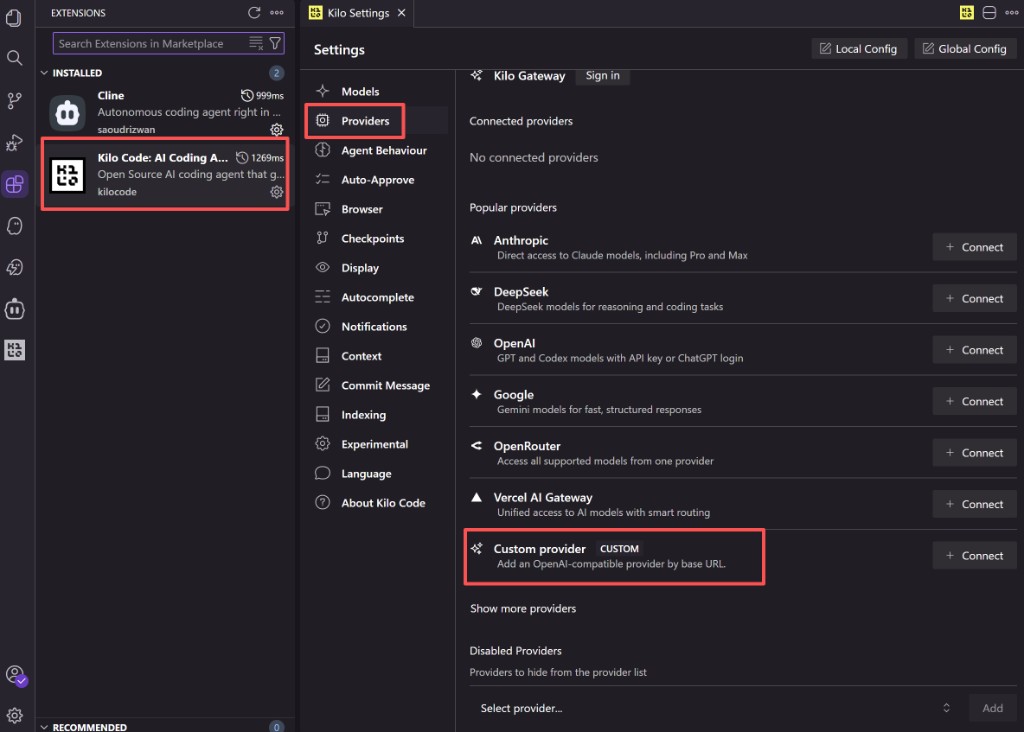Click the Cline extension logo thumbnail
1024x732 pixels.
click(67, 114)
